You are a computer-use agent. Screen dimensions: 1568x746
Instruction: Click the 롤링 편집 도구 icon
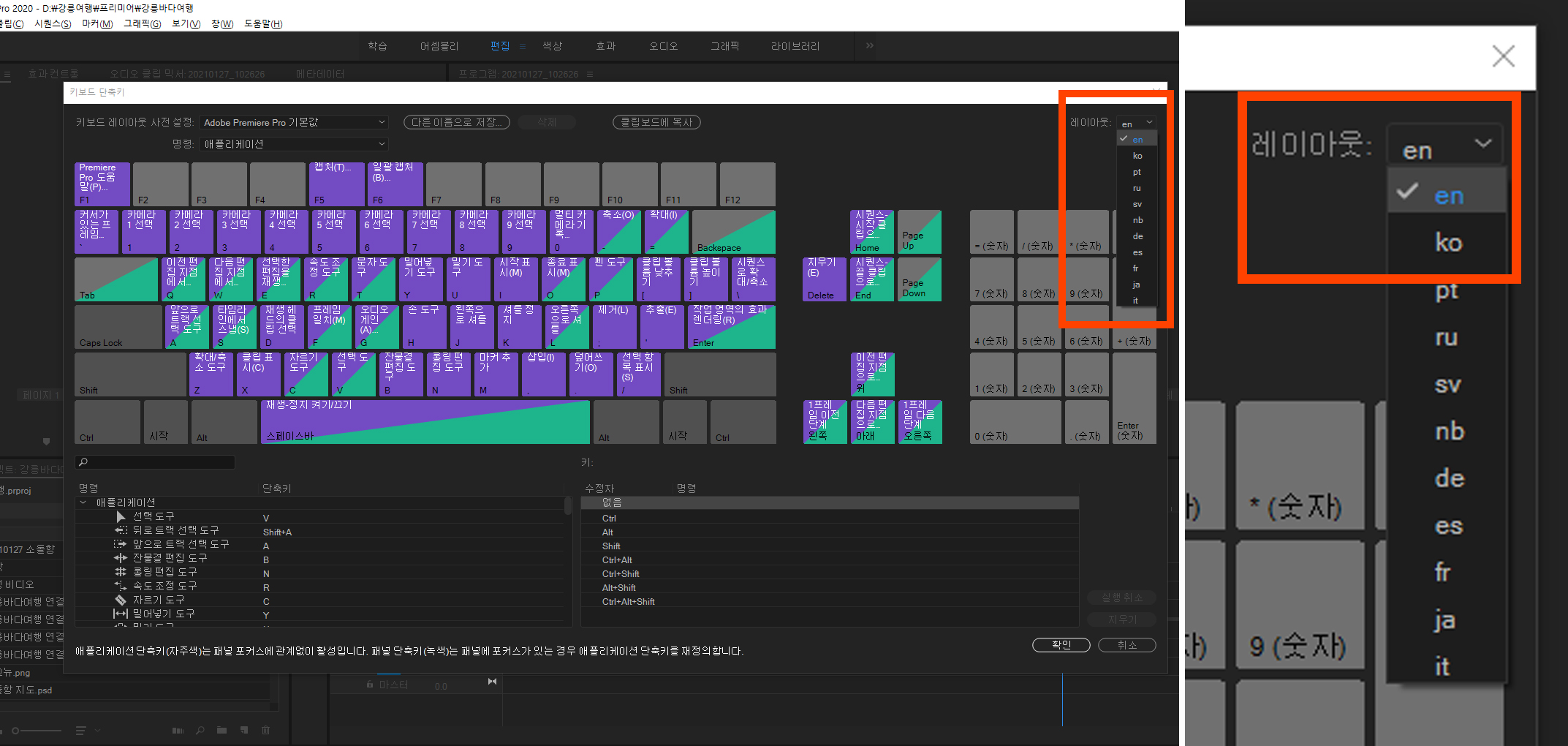(x=121, y=572)
